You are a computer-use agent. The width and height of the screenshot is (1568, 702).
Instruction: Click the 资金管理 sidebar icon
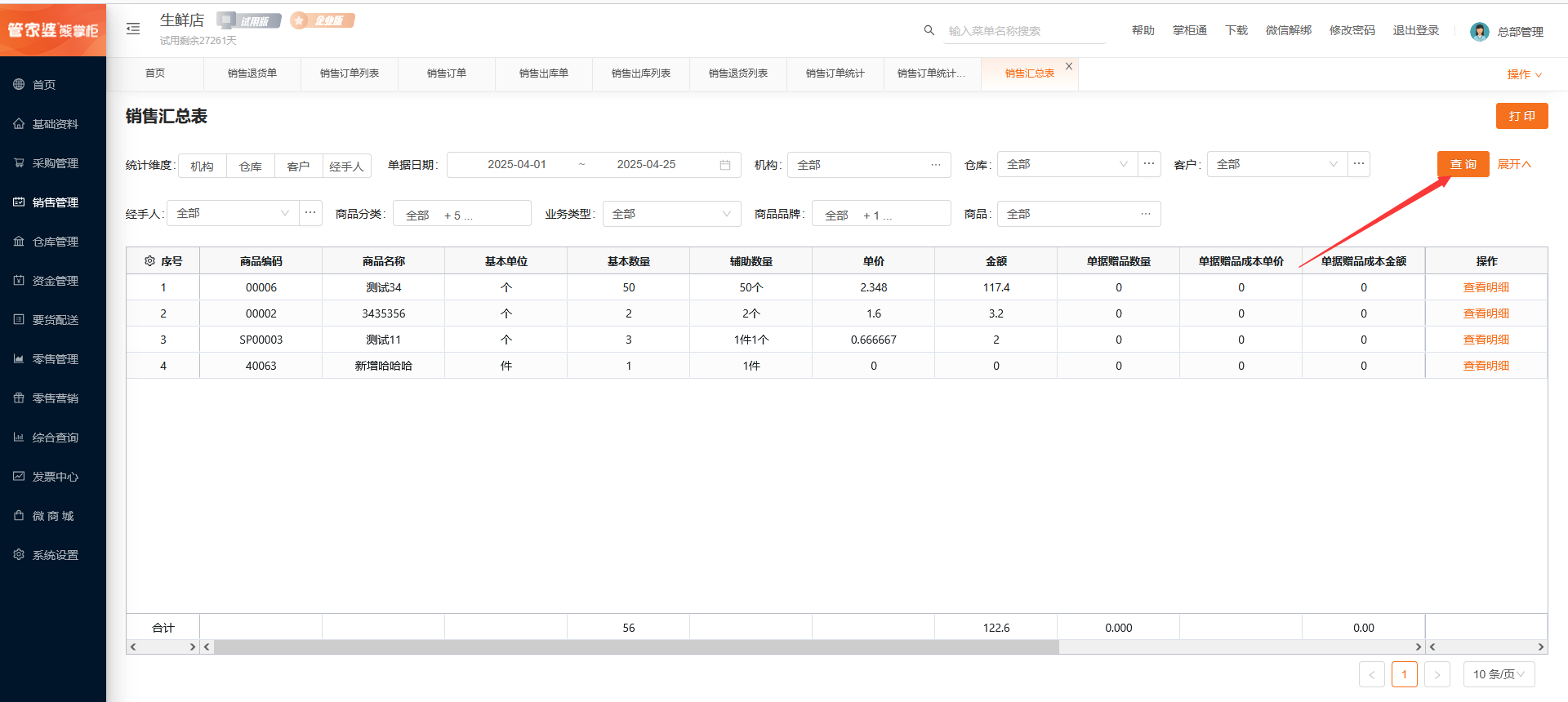point(19,280)
